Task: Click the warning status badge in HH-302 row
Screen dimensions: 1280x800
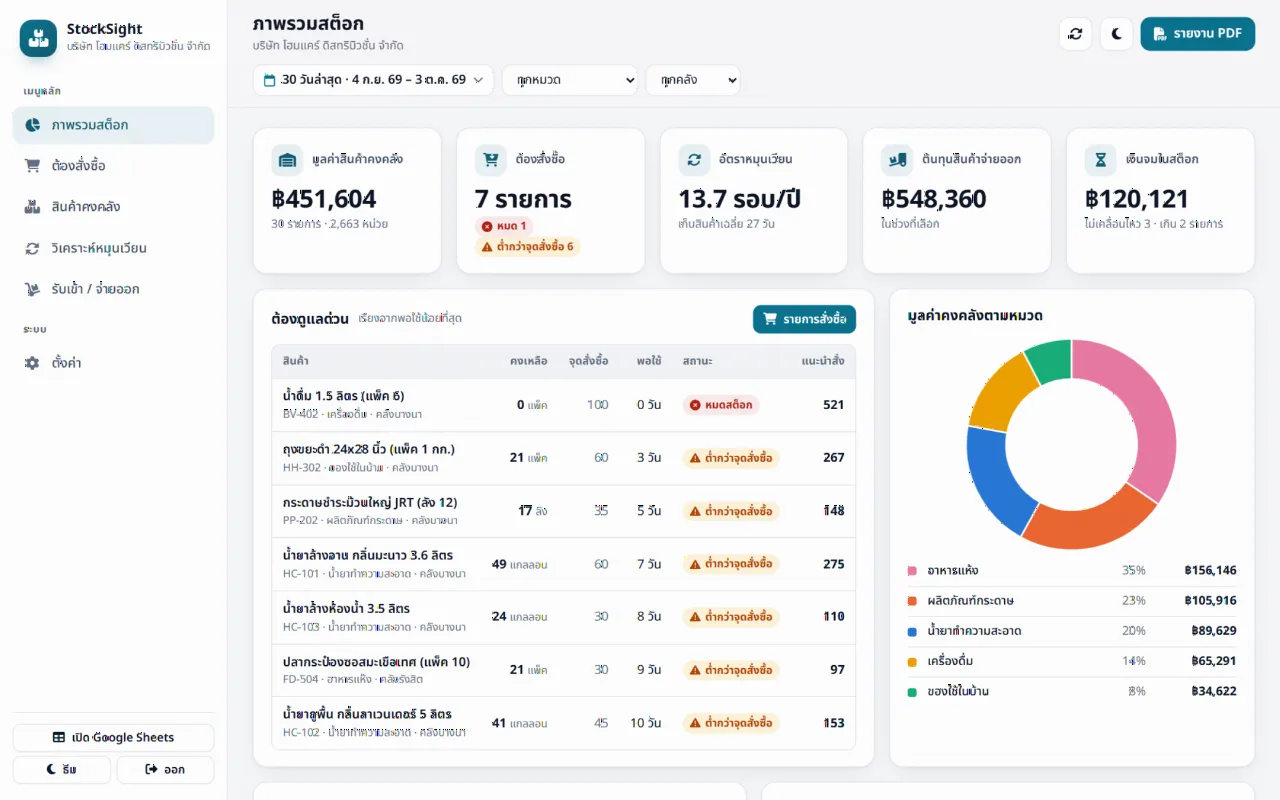Action: 731,458
